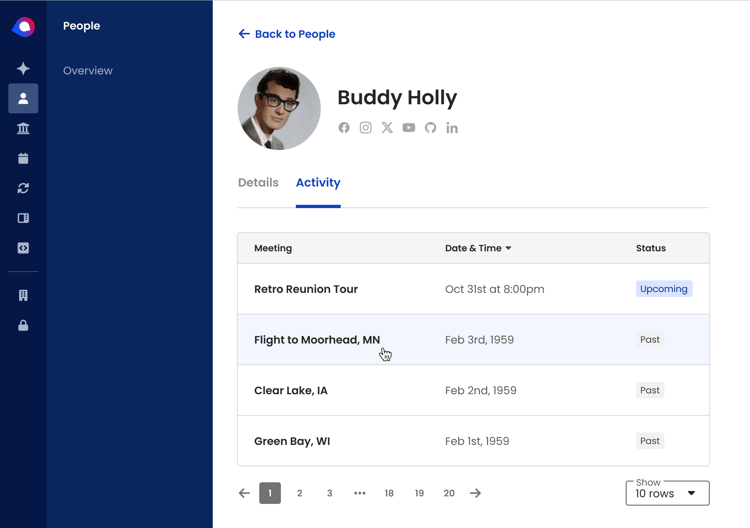750x528 pixels.
Task: Open the sparkle star icon in the sidebar
Action: coord(23,68)
